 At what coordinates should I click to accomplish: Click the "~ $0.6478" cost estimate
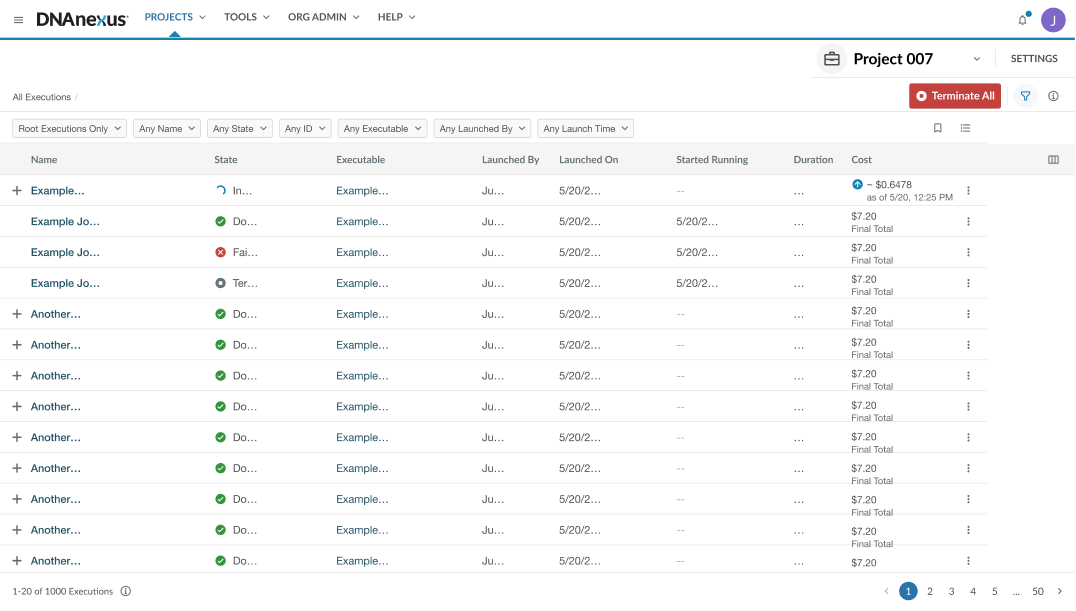click(889, 185)
